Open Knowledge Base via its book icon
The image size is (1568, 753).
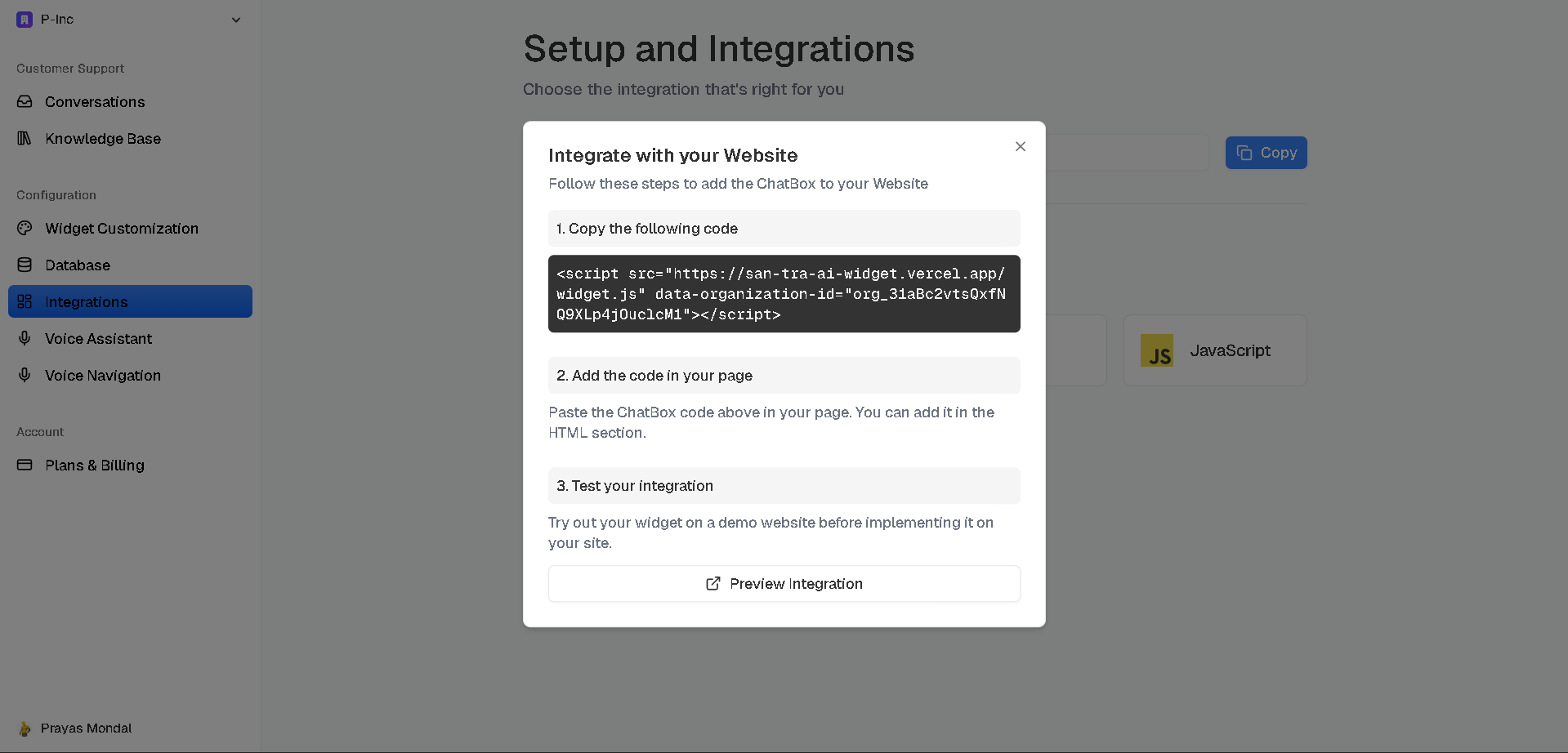click(25, 138)
